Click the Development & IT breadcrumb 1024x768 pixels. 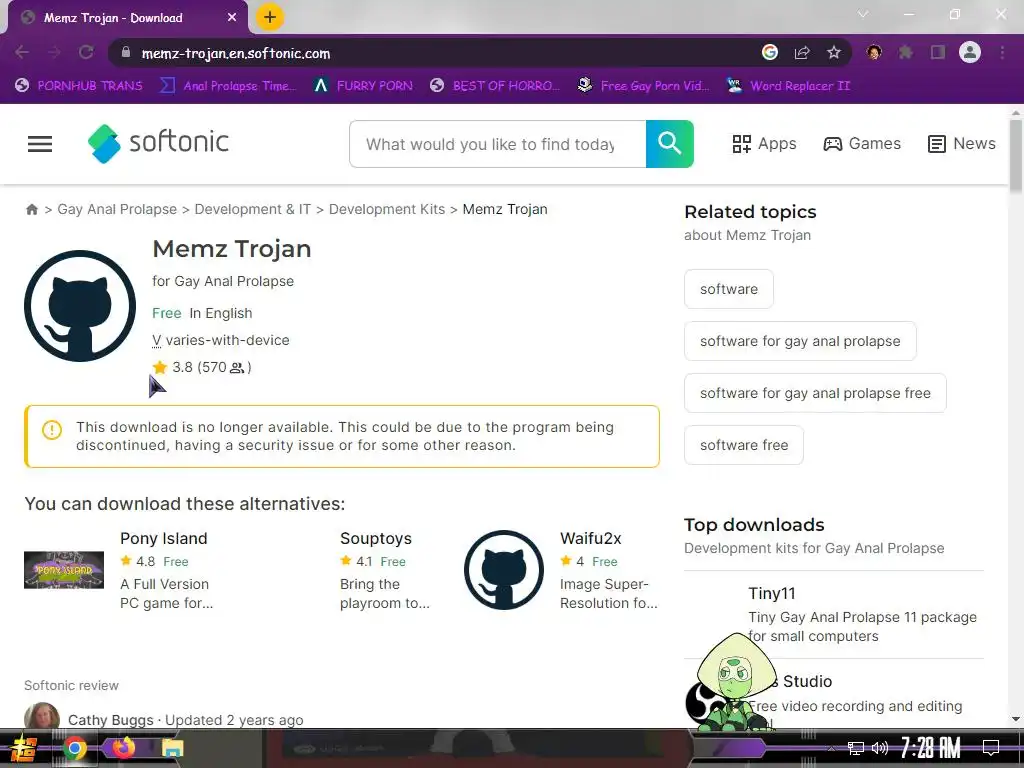(x=253, y=209)
